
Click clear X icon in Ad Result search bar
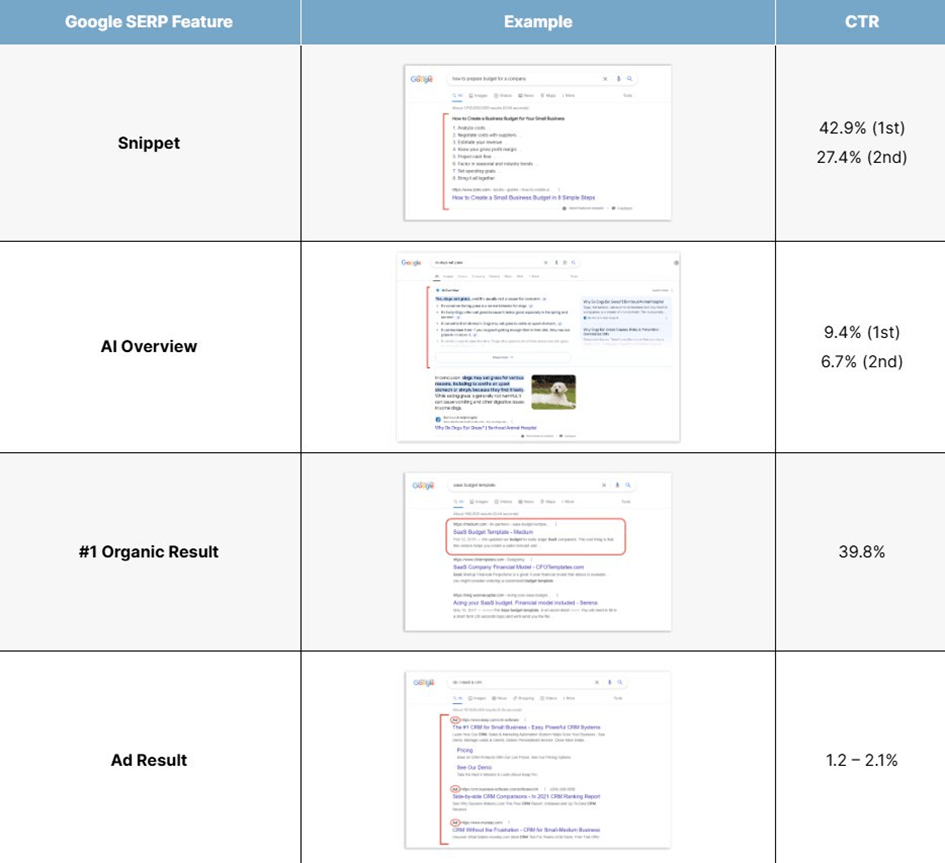tap(597, 682)
